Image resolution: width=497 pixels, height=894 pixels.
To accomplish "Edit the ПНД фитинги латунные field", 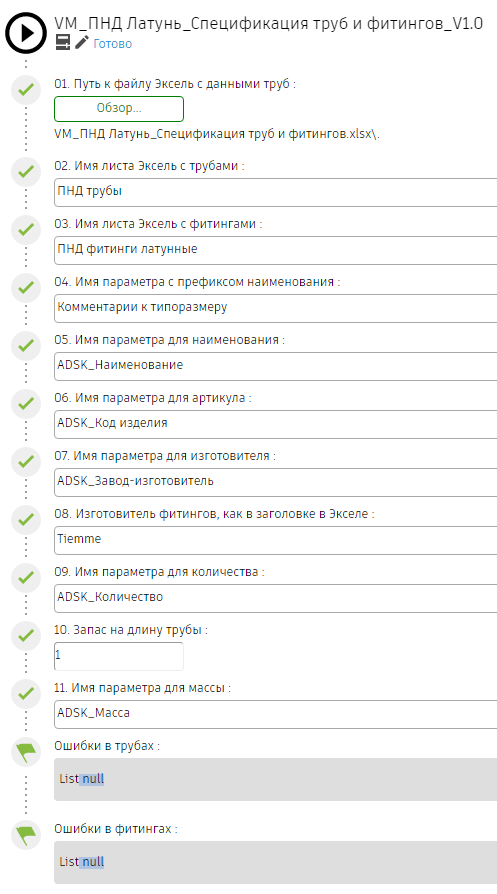I will 276,250.
